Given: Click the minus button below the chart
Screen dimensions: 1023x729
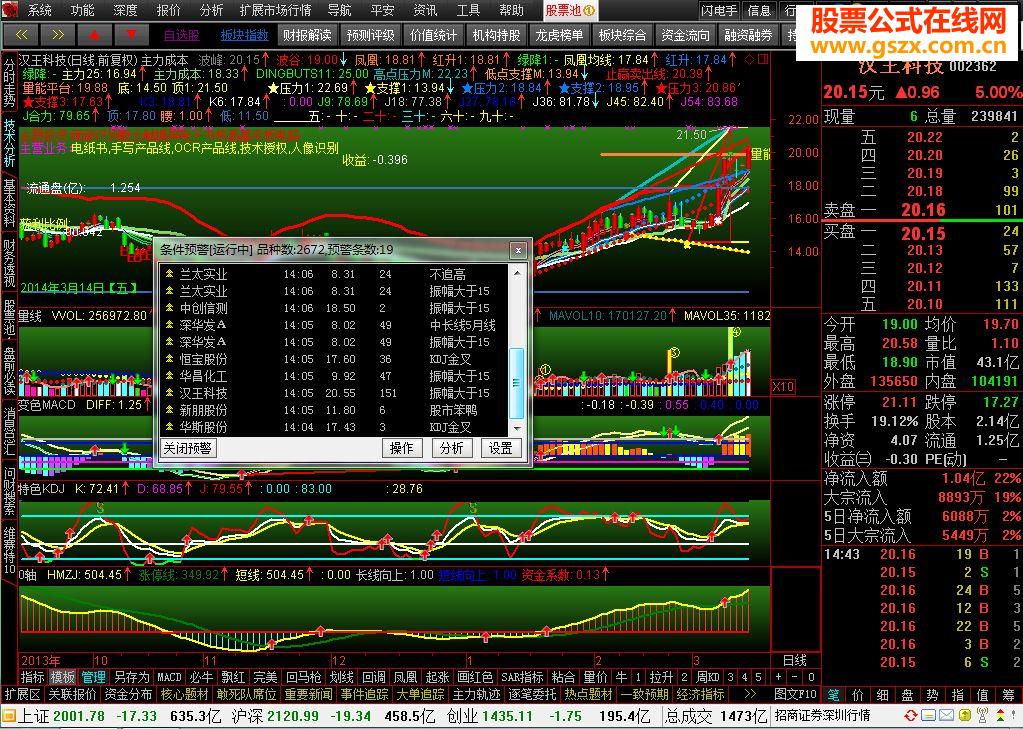Looking at the screenshot, I should [795, 677].
